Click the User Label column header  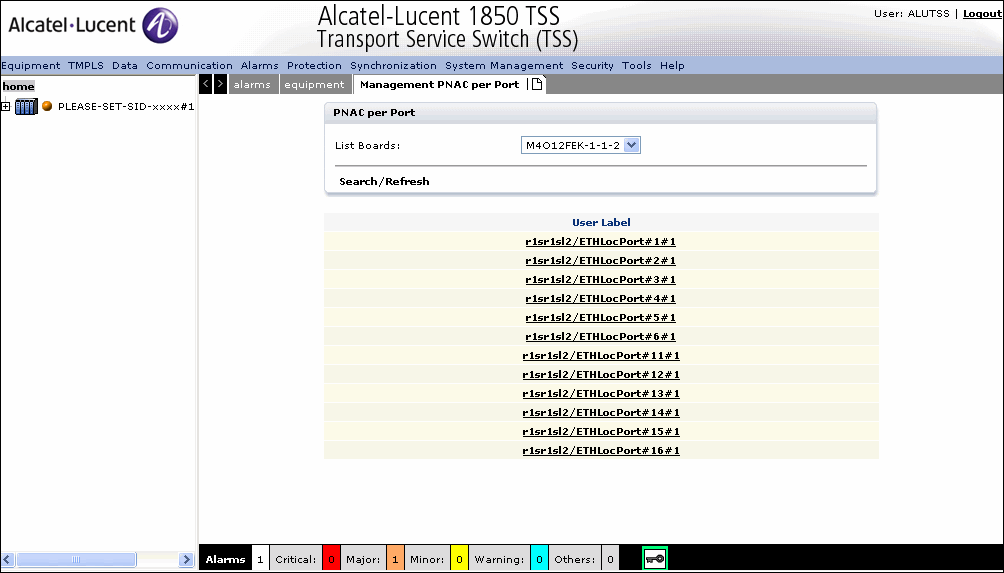point(601,222)
